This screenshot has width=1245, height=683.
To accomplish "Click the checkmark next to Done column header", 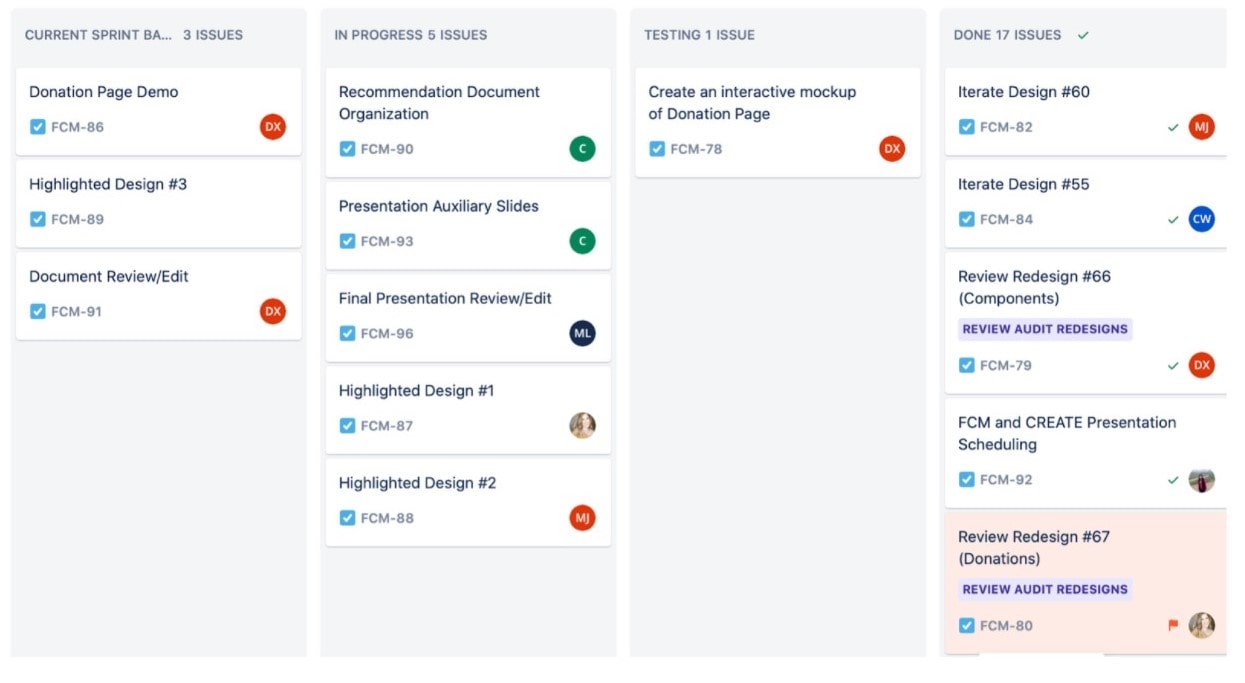I will pos(1083,35).
